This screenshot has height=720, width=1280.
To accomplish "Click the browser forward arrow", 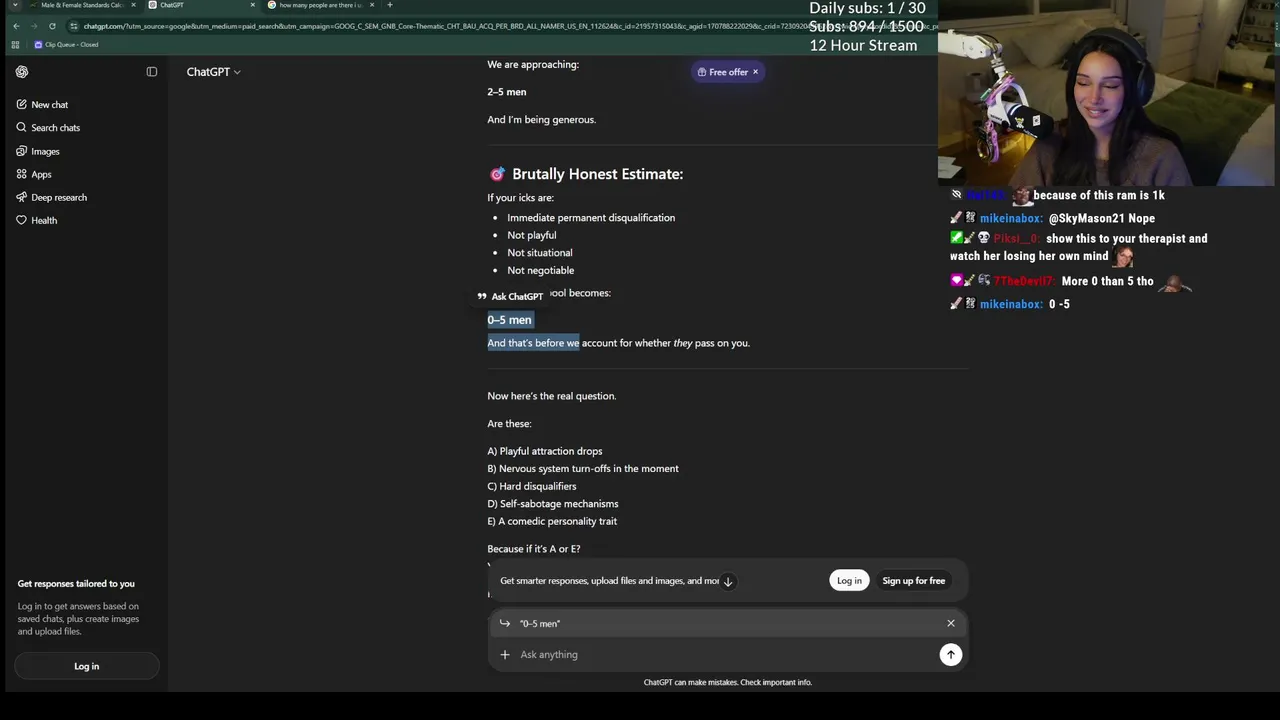I will pyautogui.click(x=36, y=26).
